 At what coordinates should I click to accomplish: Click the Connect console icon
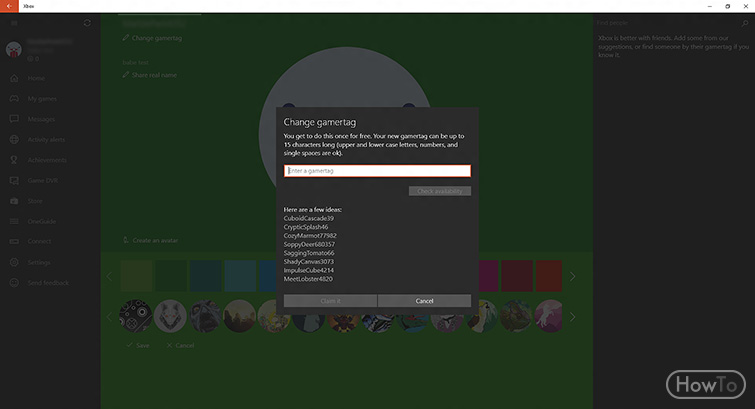14,241
